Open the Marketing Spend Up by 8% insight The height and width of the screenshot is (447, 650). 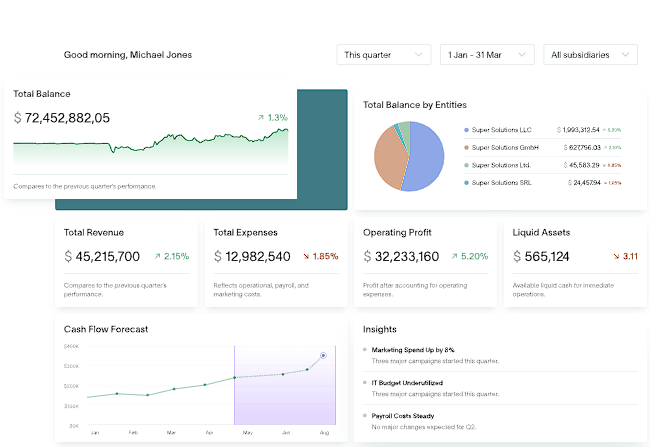[x=500, y=355]
